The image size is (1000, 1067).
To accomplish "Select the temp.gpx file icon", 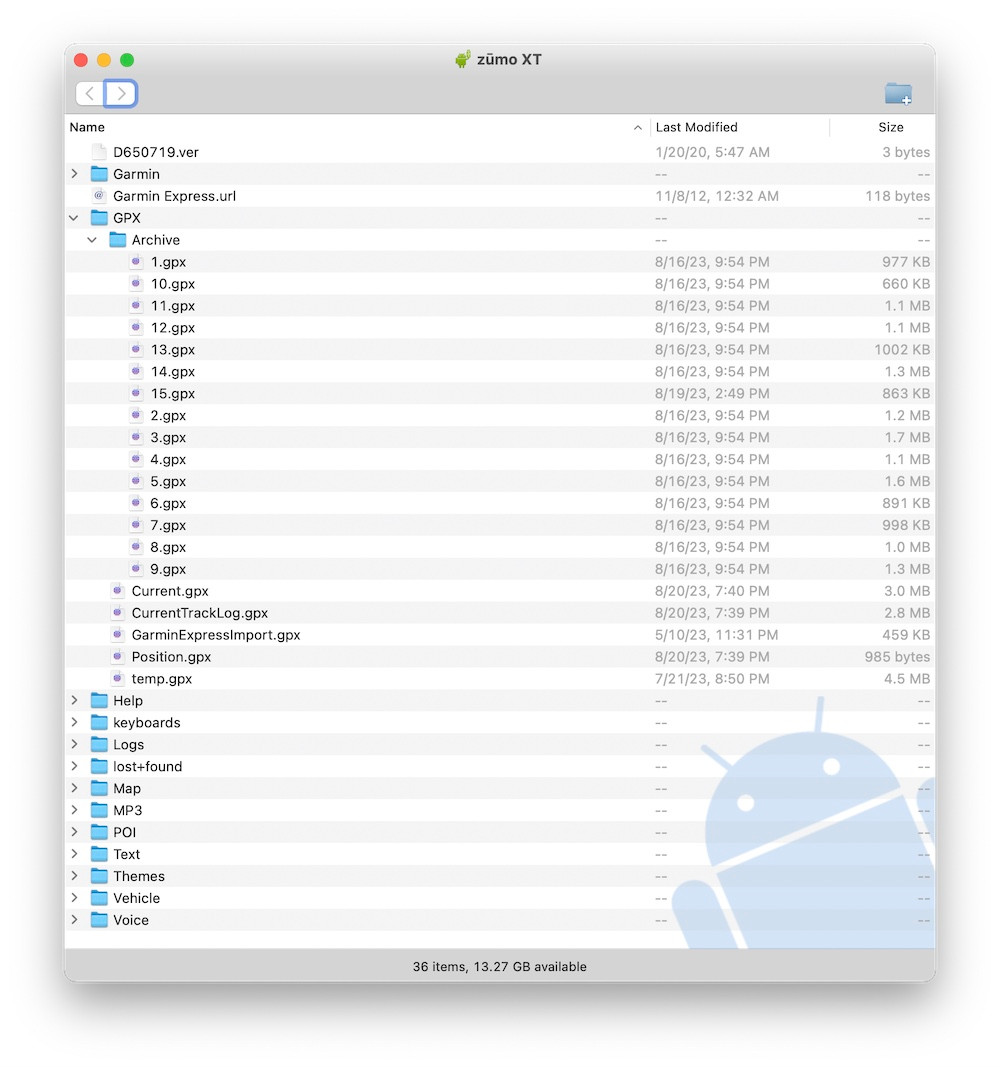I will [x=118, y=678].
